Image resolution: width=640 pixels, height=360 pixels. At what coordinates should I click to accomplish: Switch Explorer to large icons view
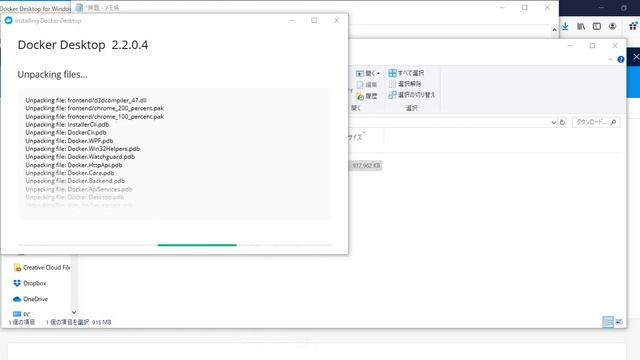619,322
